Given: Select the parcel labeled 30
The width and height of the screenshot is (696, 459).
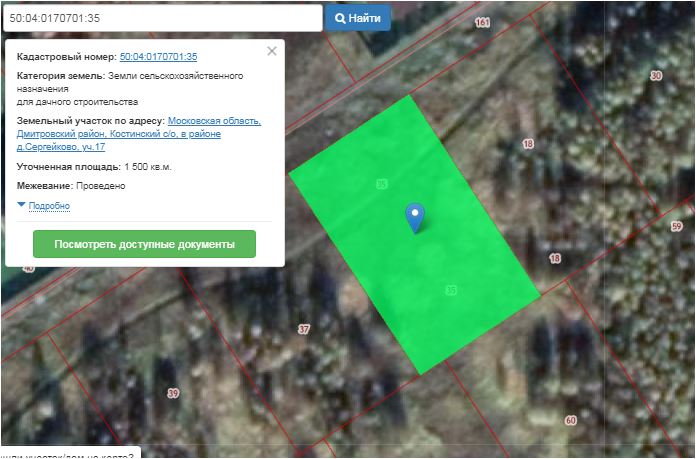Looking at the screenshot, I should click(x=656, y=76).
